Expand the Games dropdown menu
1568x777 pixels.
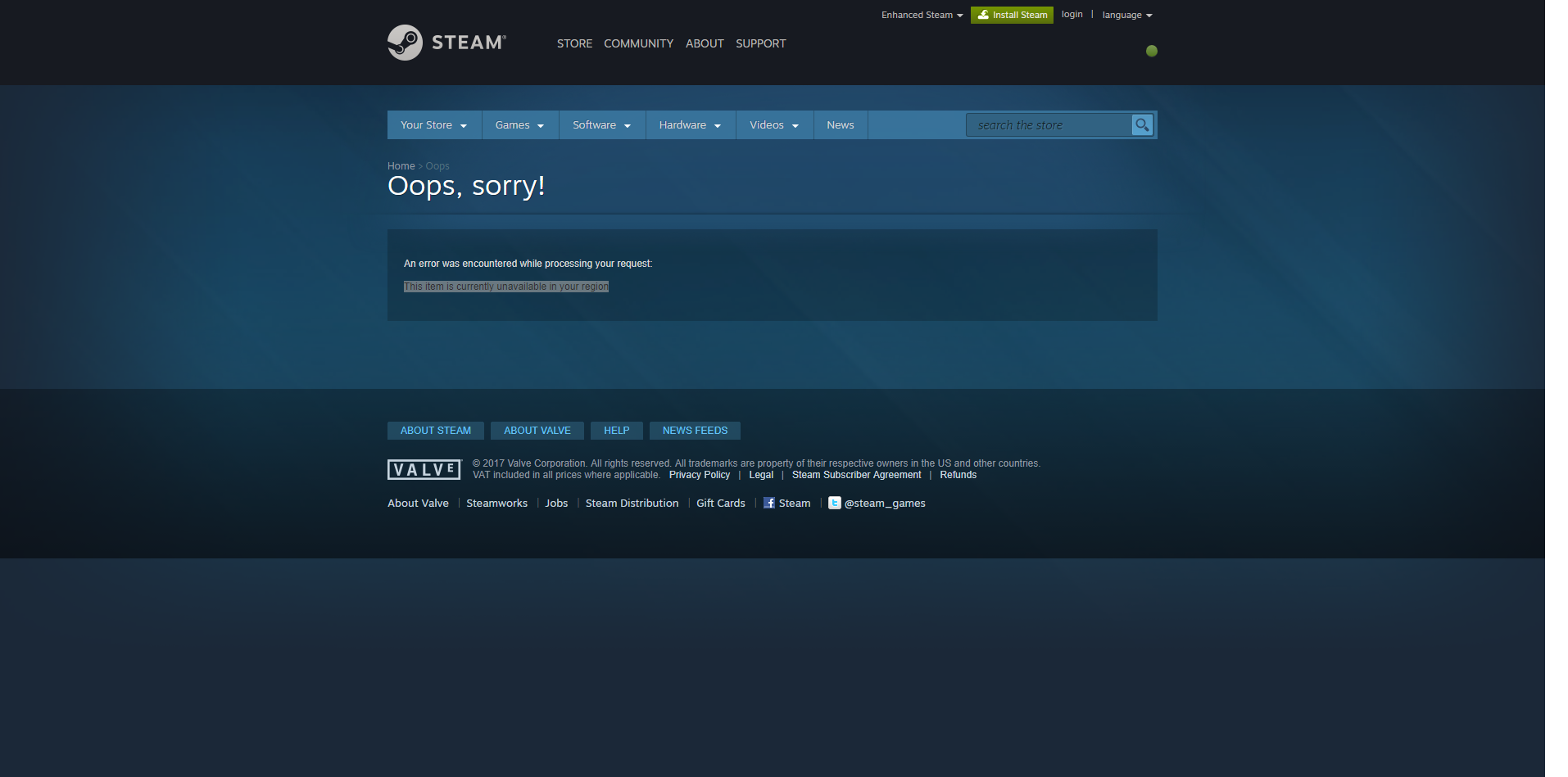[x=520, y=124]
